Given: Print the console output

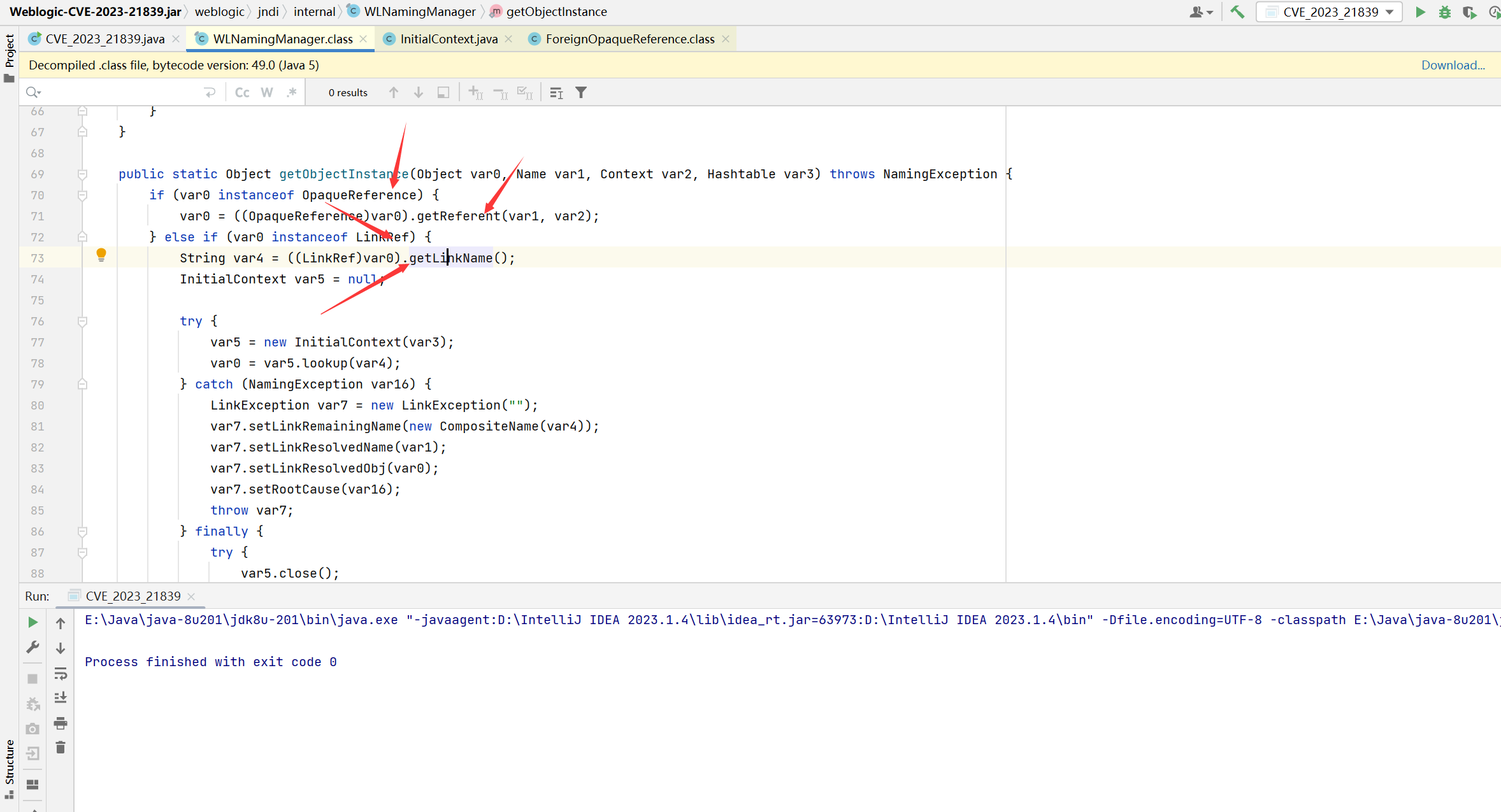Looking at the screenshot, I should (61, 723).
